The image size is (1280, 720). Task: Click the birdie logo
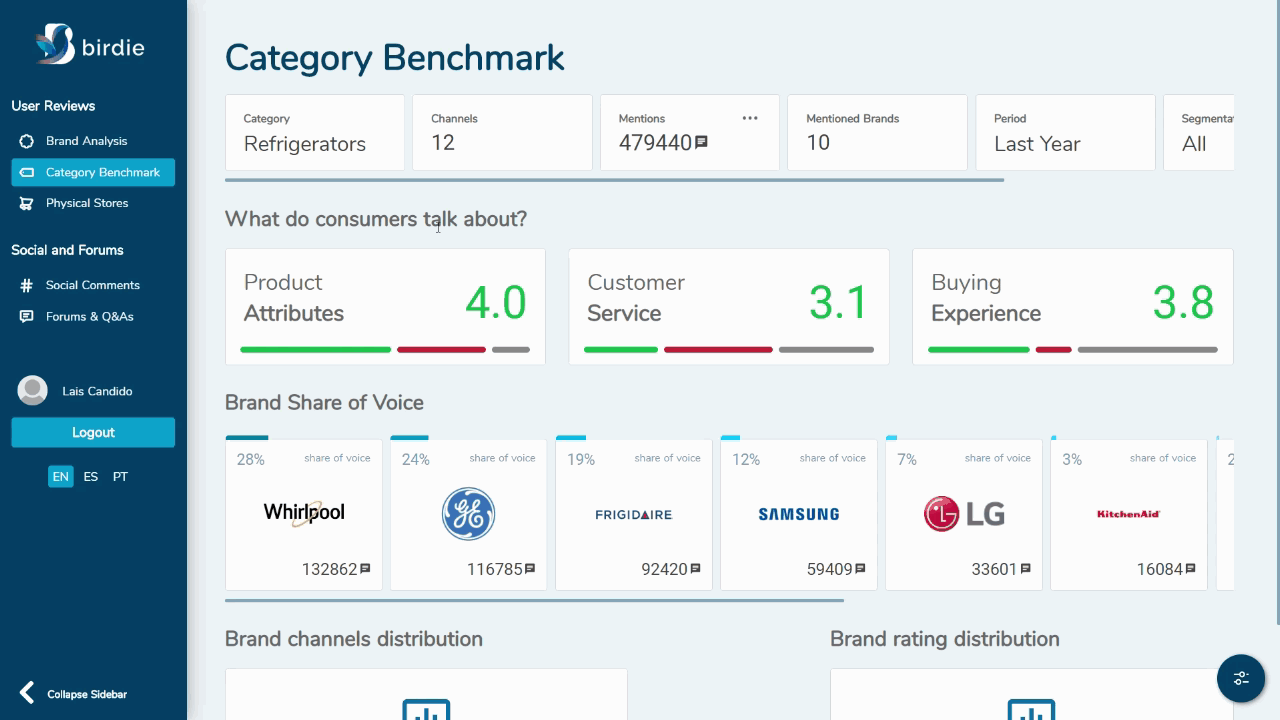pos(90,45)
